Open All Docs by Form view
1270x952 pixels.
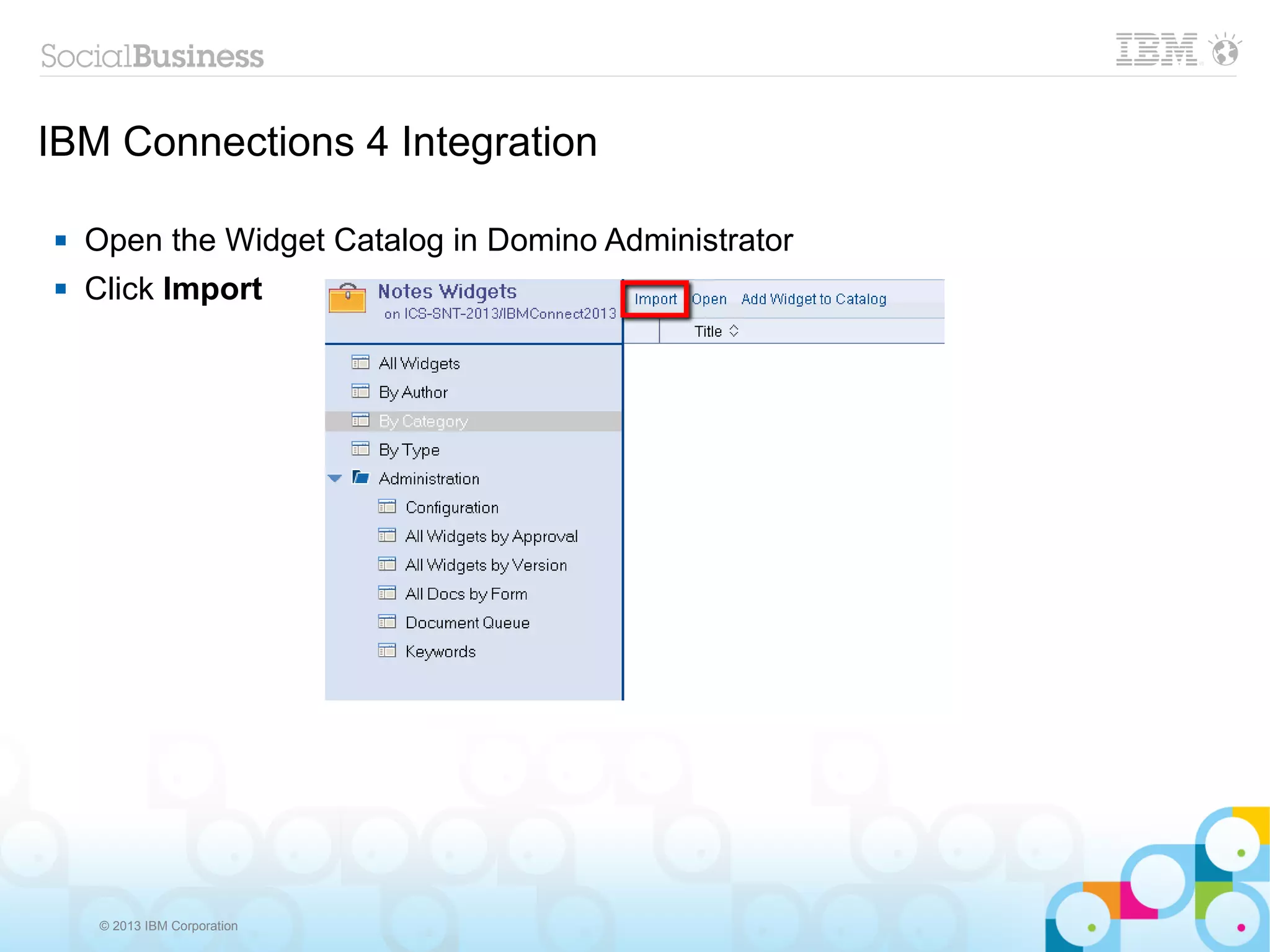466,594
